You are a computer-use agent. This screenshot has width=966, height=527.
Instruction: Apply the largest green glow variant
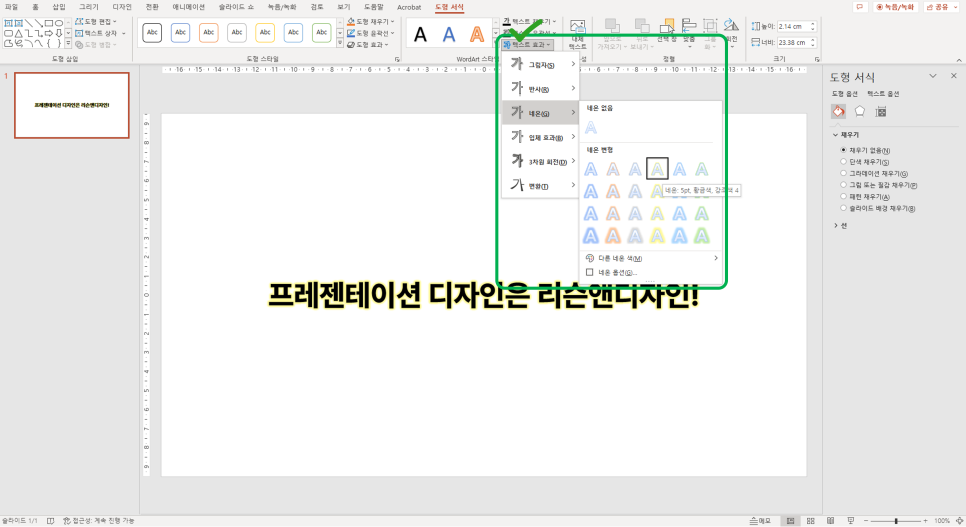tap(702, 235)
